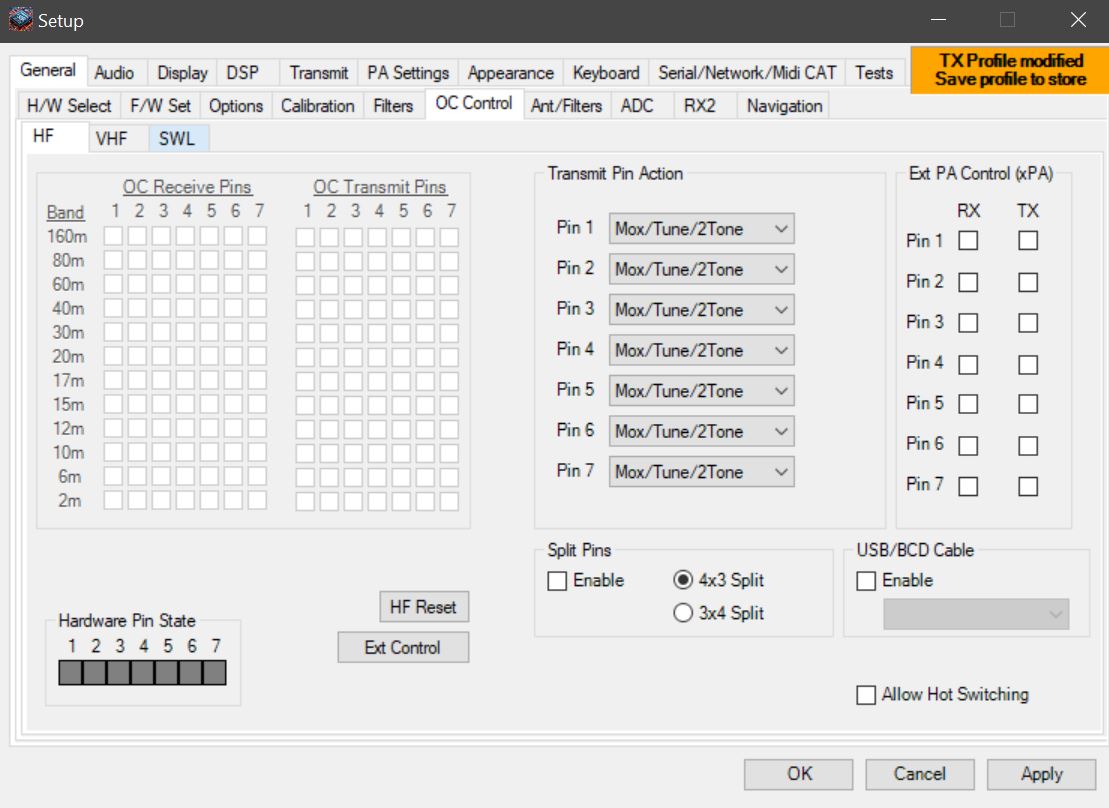
Task: Check Ext PA Control Pin 3 TX box
Action: tap(1028, 323)
